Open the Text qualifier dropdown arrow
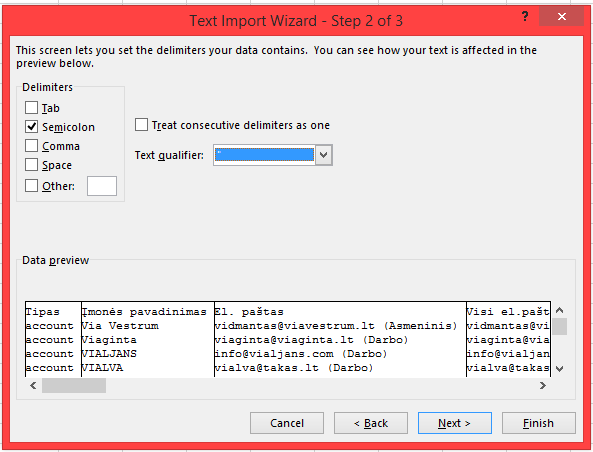Image resolution: width=593 pixels, height=452 pixels. pyautogui.click(x=323, y=155)
